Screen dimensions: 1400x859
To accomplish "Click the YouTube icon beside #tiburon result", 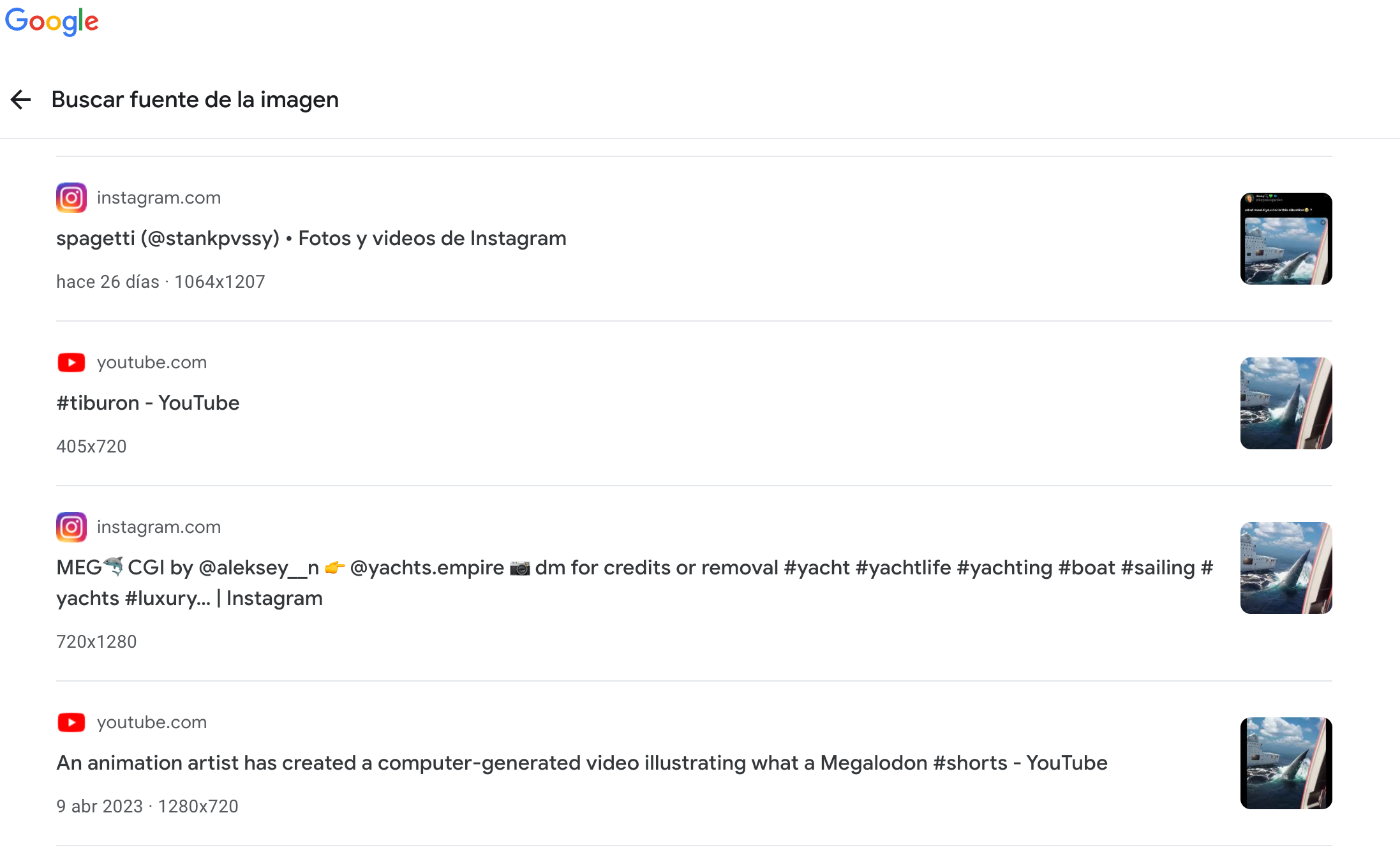I will coord(71,362).
